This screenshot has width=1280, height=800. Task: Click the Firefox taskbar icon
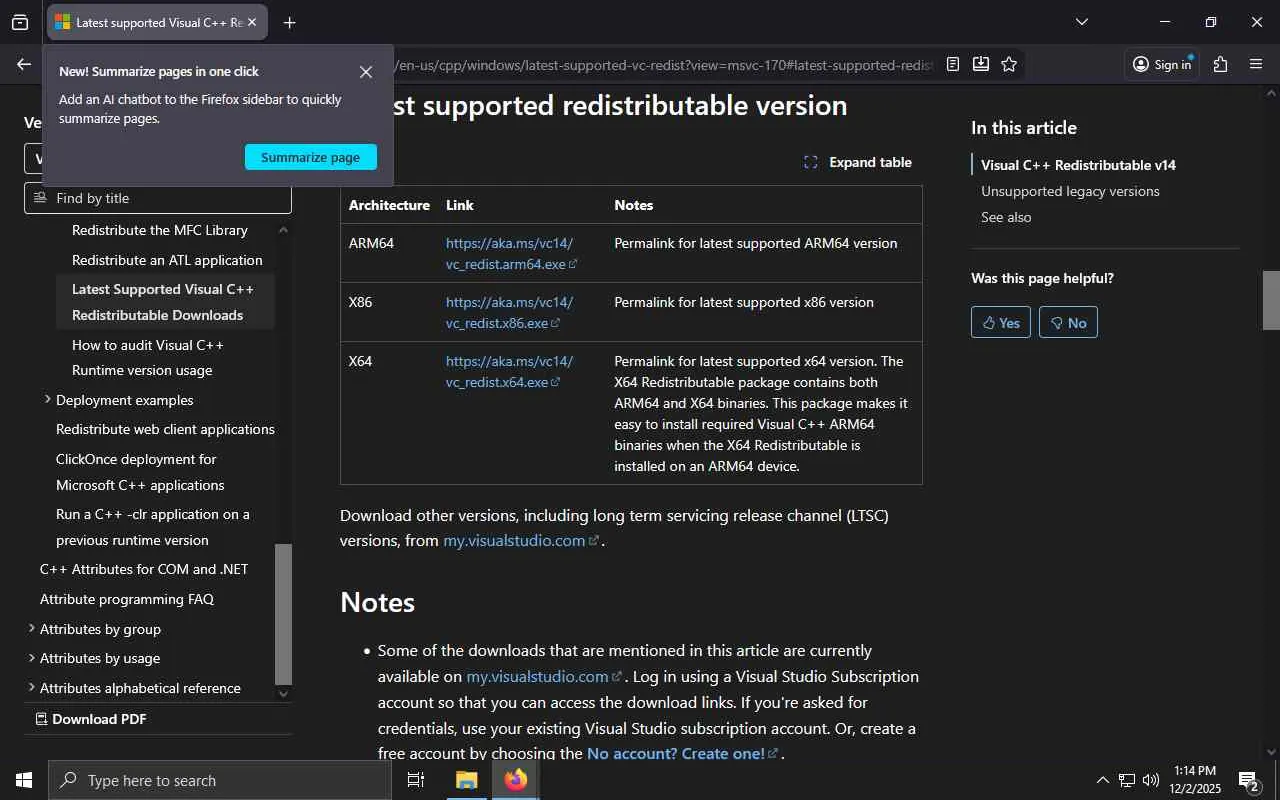[x=516, y=780]
